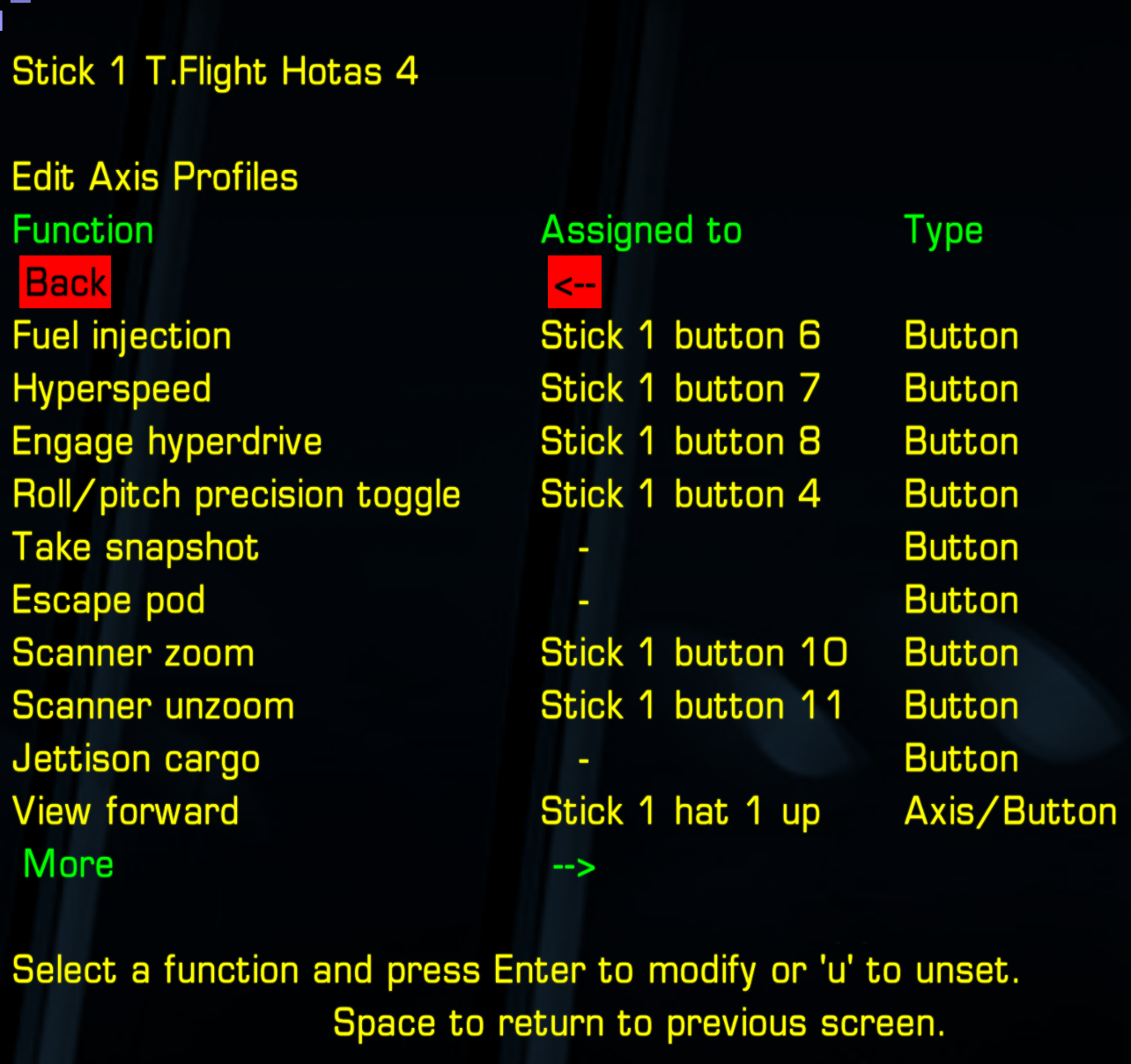
Task: Click the Stick 1 button 10 assignment
Action: click(x=693, y=654)
